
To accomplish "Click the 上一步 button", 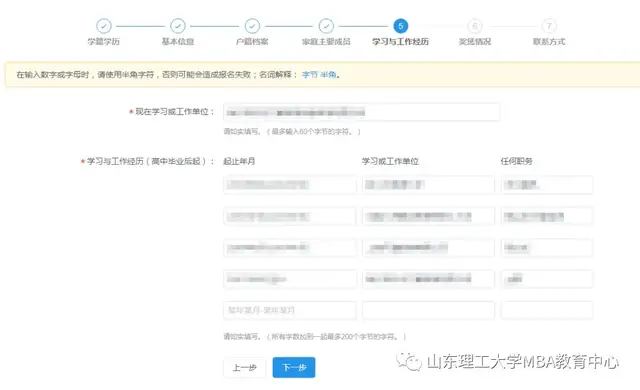I will click(x=244, y=368).
